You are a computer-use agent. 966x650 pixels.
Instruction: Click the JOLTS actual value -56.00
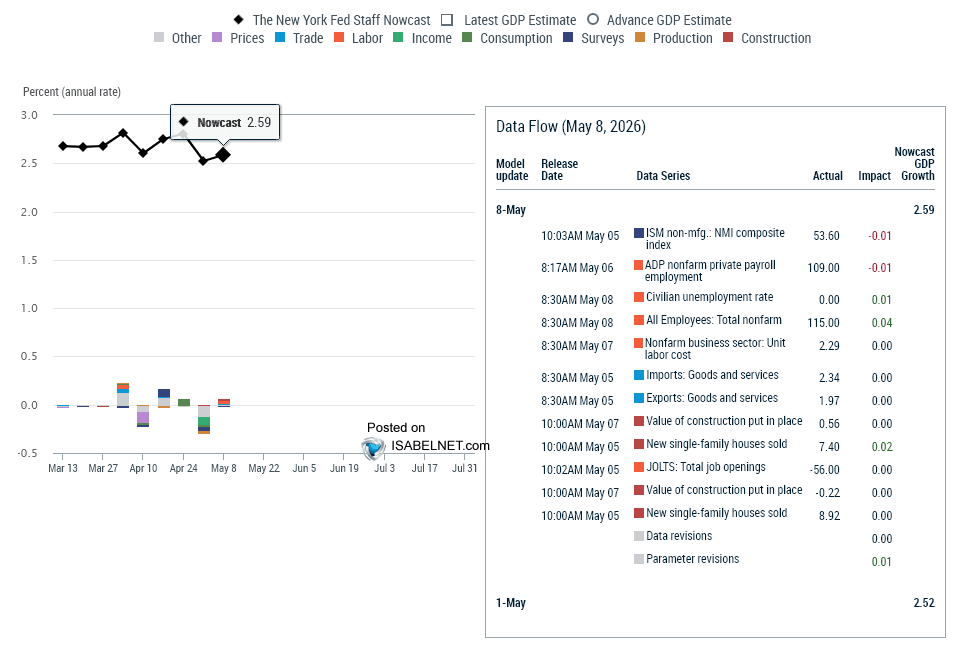coord(825,470)
